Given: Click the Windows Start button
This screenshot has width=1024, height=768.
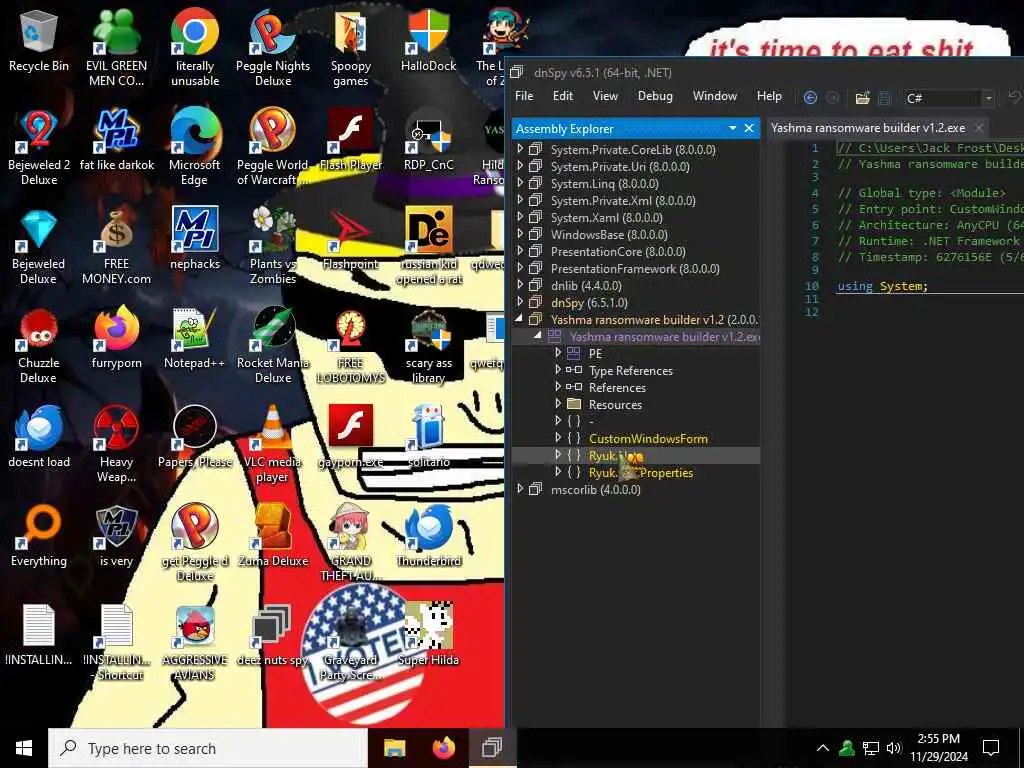Looking at the screenshot, I should tap(24, 748).
